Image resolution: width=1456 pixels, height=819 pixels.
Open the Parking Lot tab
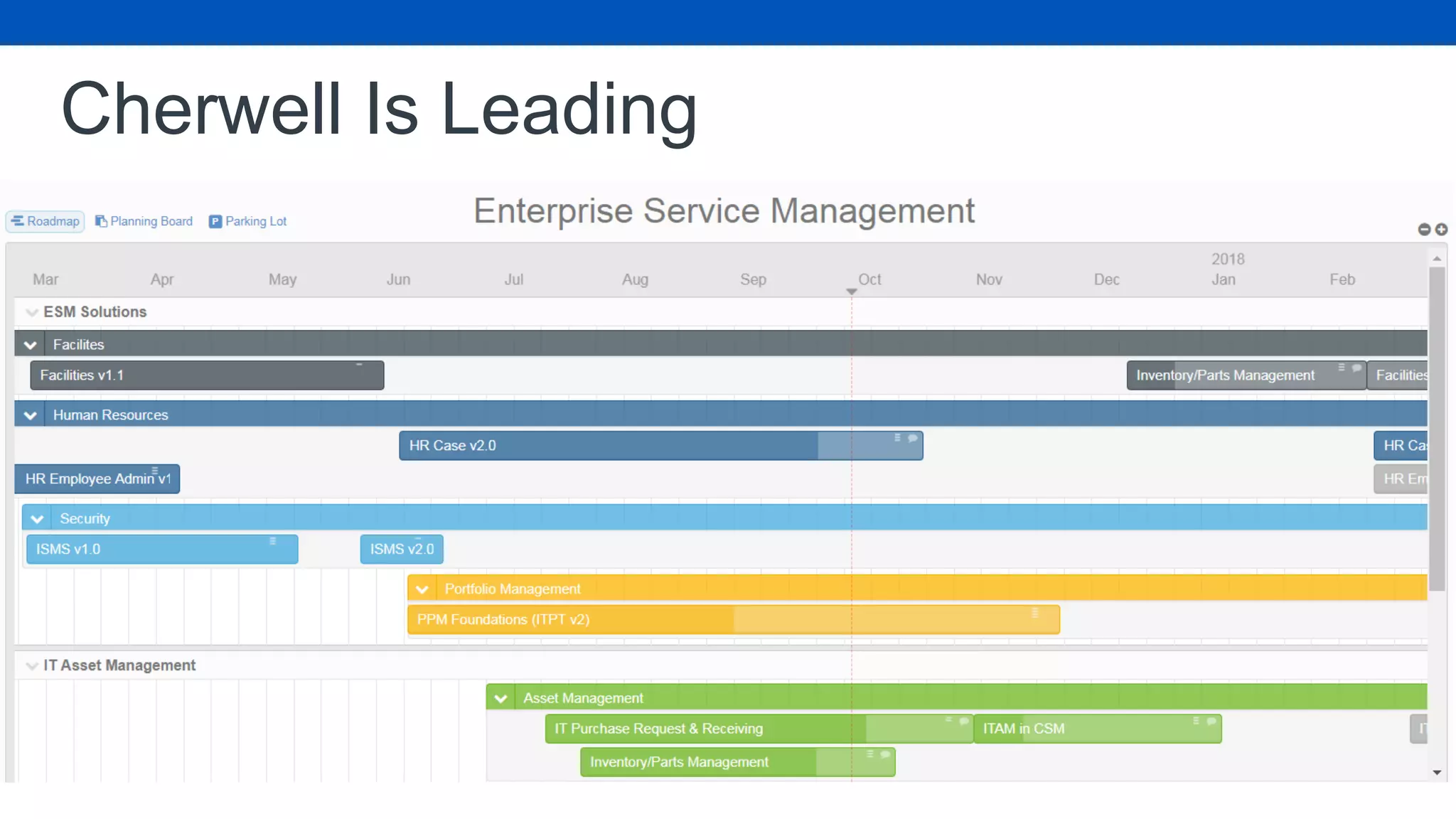[248, 221]
